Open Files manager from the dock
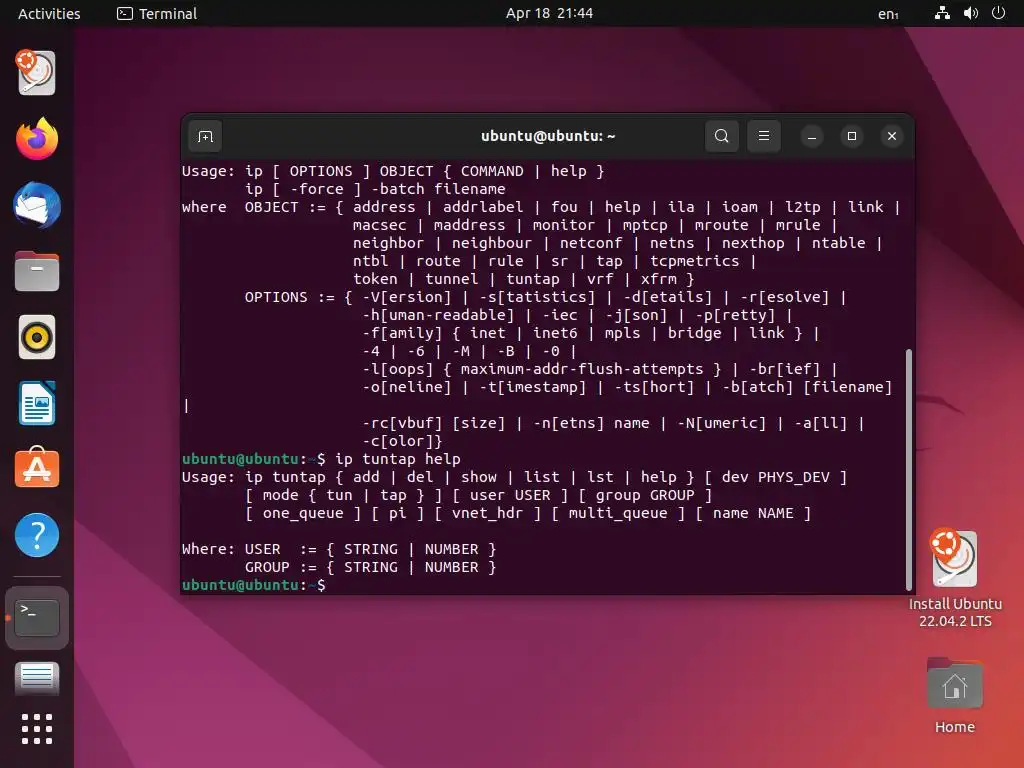 [37, 271]
